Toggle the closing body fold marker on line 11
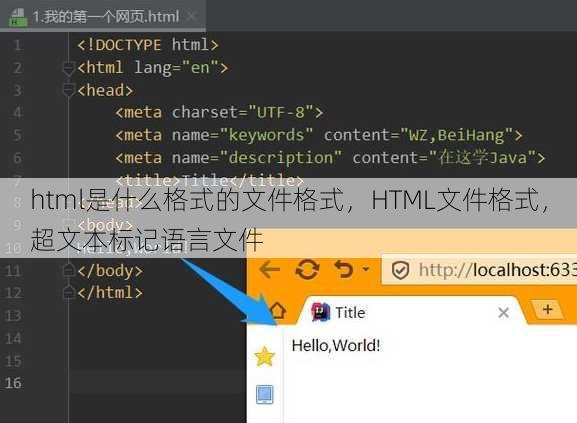 coord(68,271)
